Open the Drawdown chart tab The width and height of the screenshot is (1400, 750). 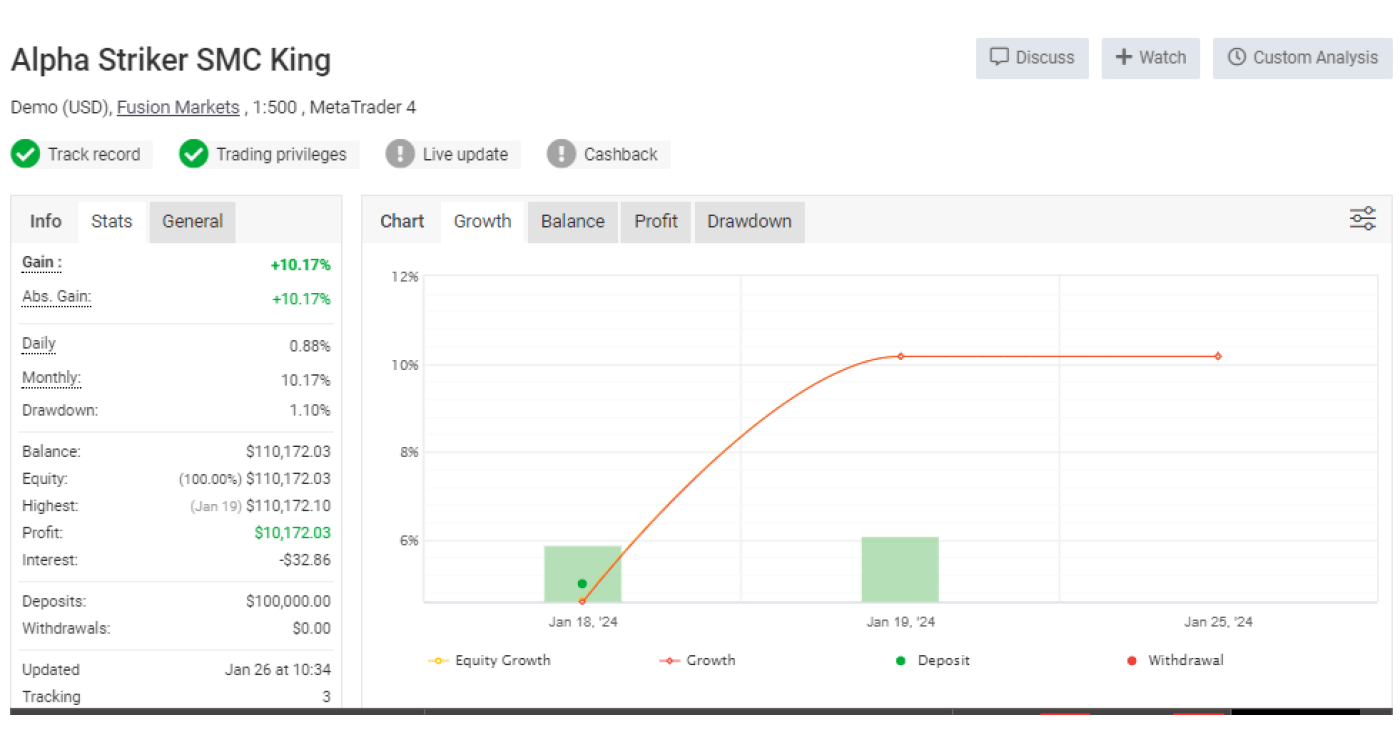(x=749, y=221)
